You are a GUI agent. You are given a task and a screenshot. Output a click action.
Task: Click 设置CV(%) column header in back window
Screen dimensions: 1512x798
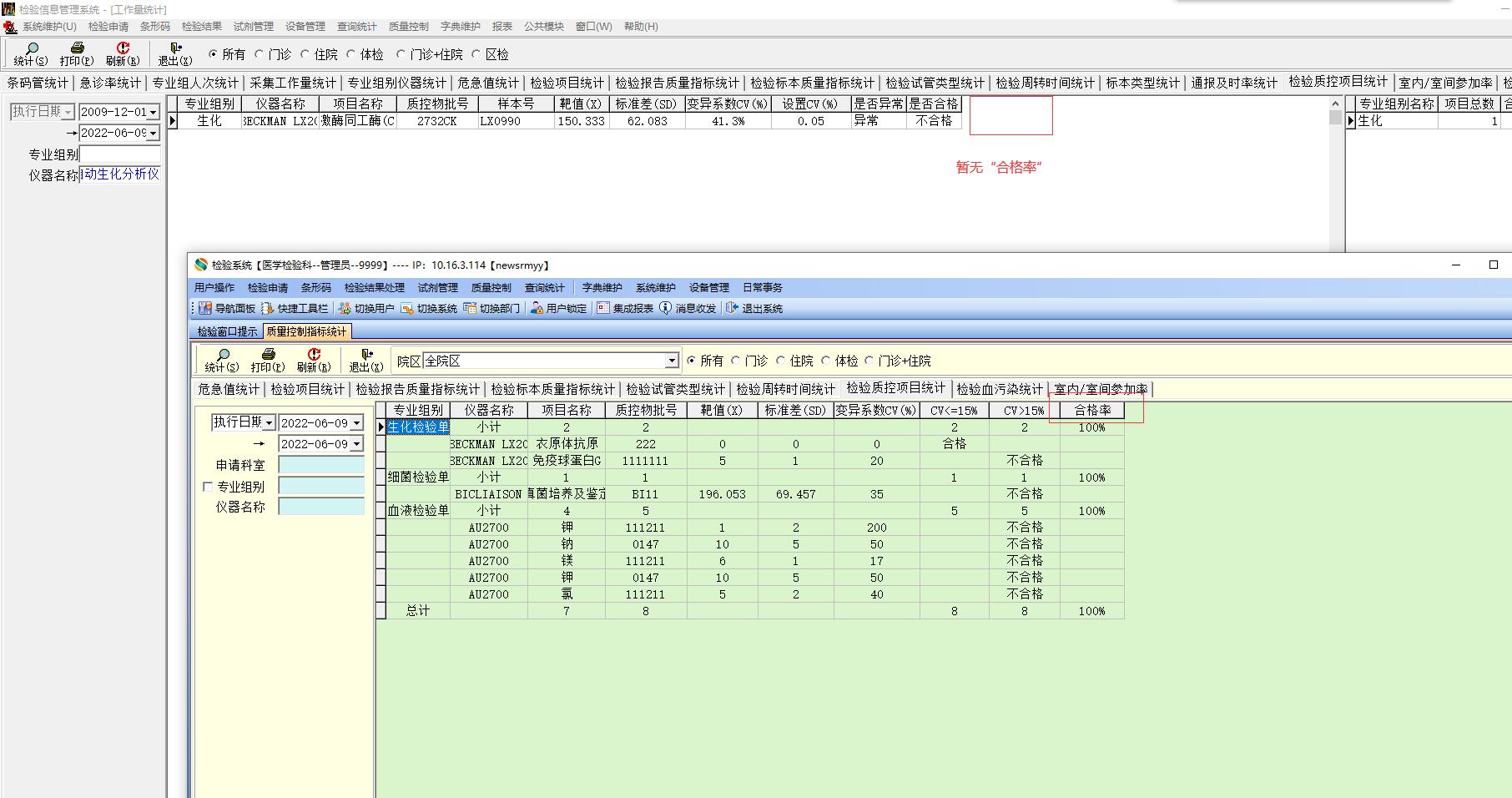(810, 104)
